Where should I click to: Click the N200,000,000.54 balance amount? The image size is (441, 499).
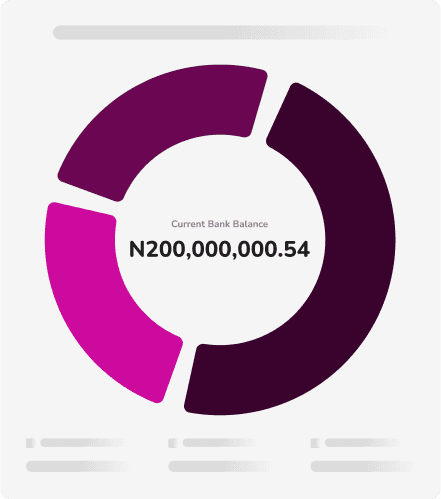click(220, 249)
